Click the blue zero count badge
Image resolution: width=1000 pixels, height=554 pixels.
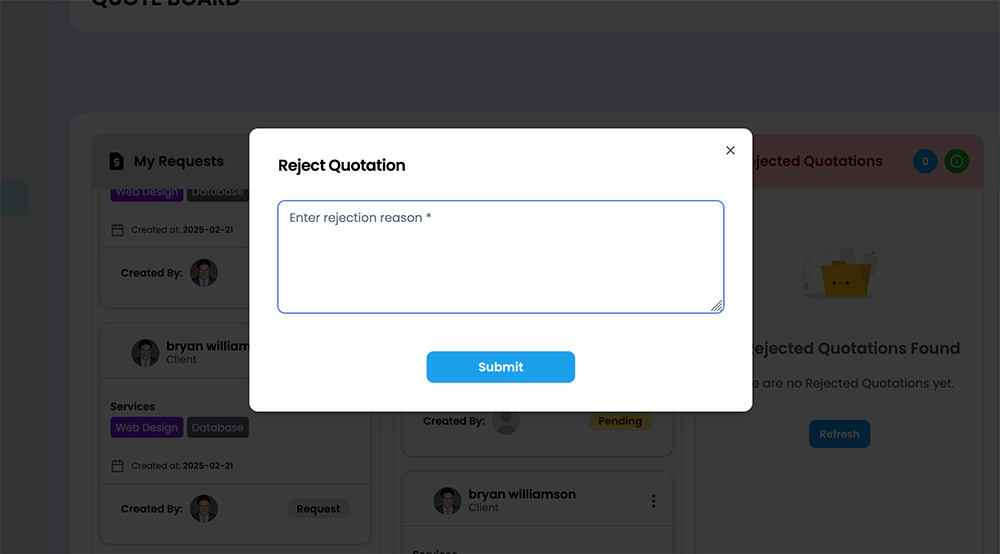(925, 161)
